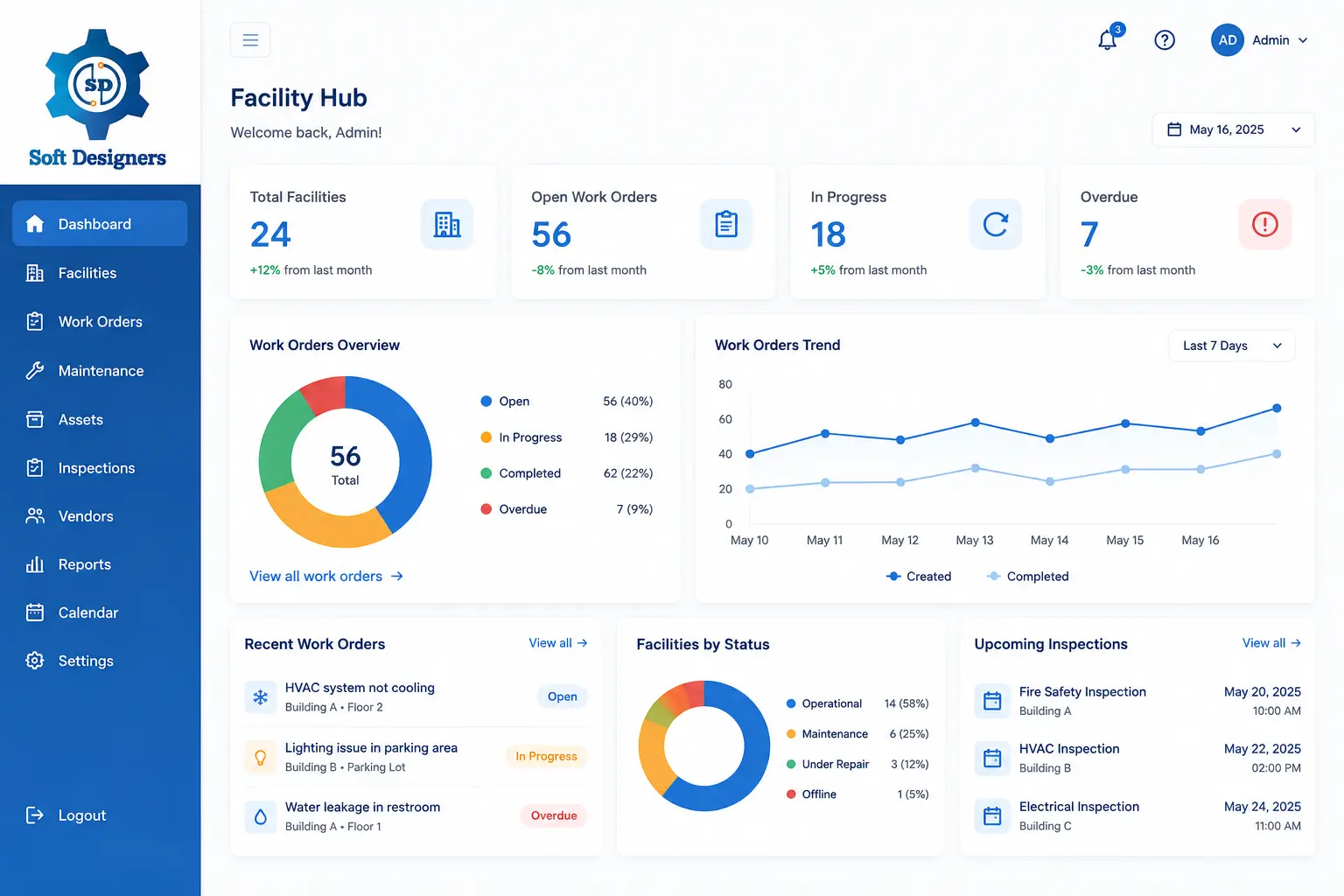Screen dimensions: 1344x896
Task: Click the Open status badge
Action: click(x=562, y=697)
